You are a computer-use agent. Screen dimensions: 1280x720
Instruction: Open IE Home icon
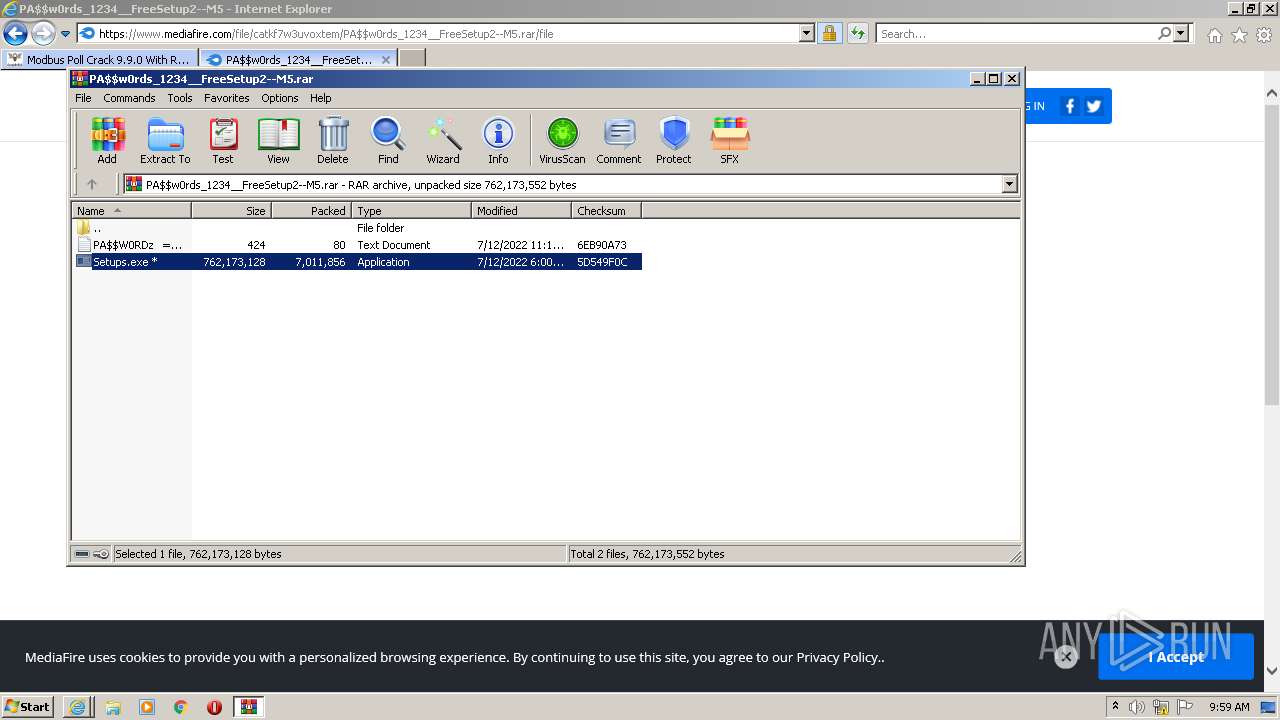(1214, 35)
